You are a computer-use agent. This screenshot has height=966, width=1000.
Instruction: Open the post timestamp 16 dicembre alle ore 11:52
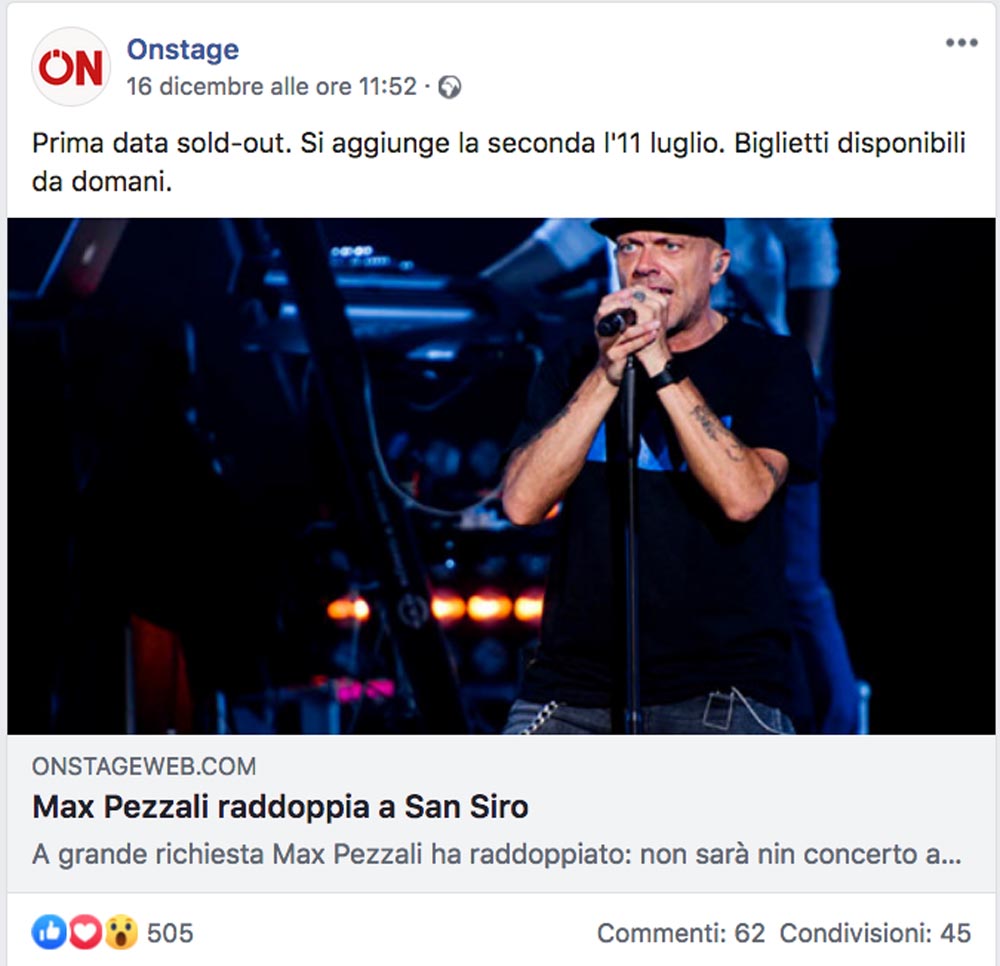coord(272,86)
